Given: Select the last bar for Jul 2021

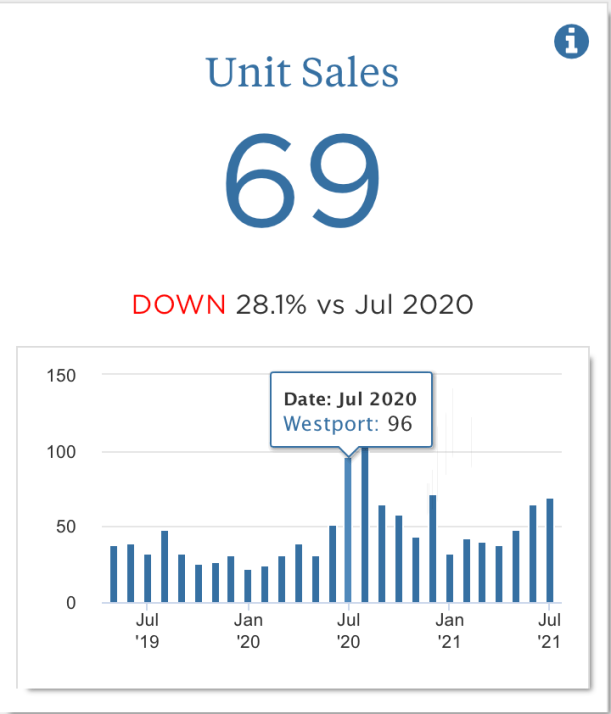Looking at the screenshot, I should click(x=550, y=551).
